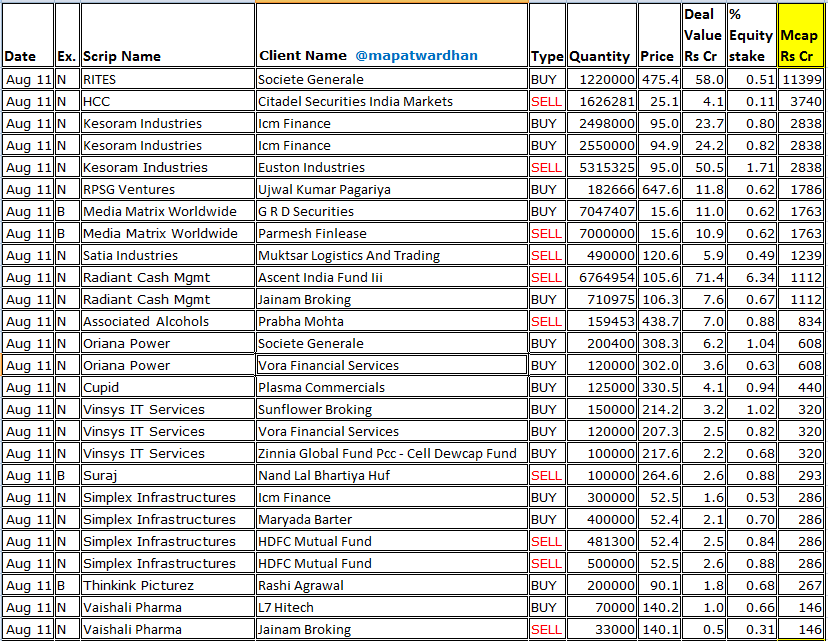Select the price '475.4' cell
Image resolution: width=828 pixels, height=641 pixels.
coord(659,79)
